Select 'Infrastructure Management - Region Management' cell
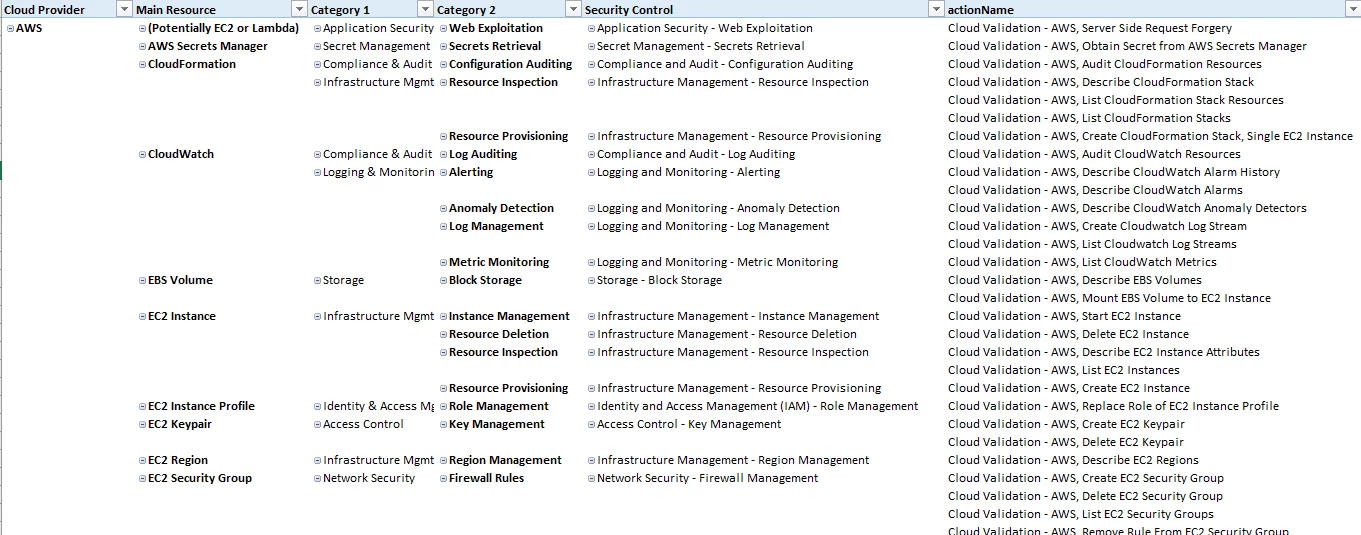 tap(733, 460)
